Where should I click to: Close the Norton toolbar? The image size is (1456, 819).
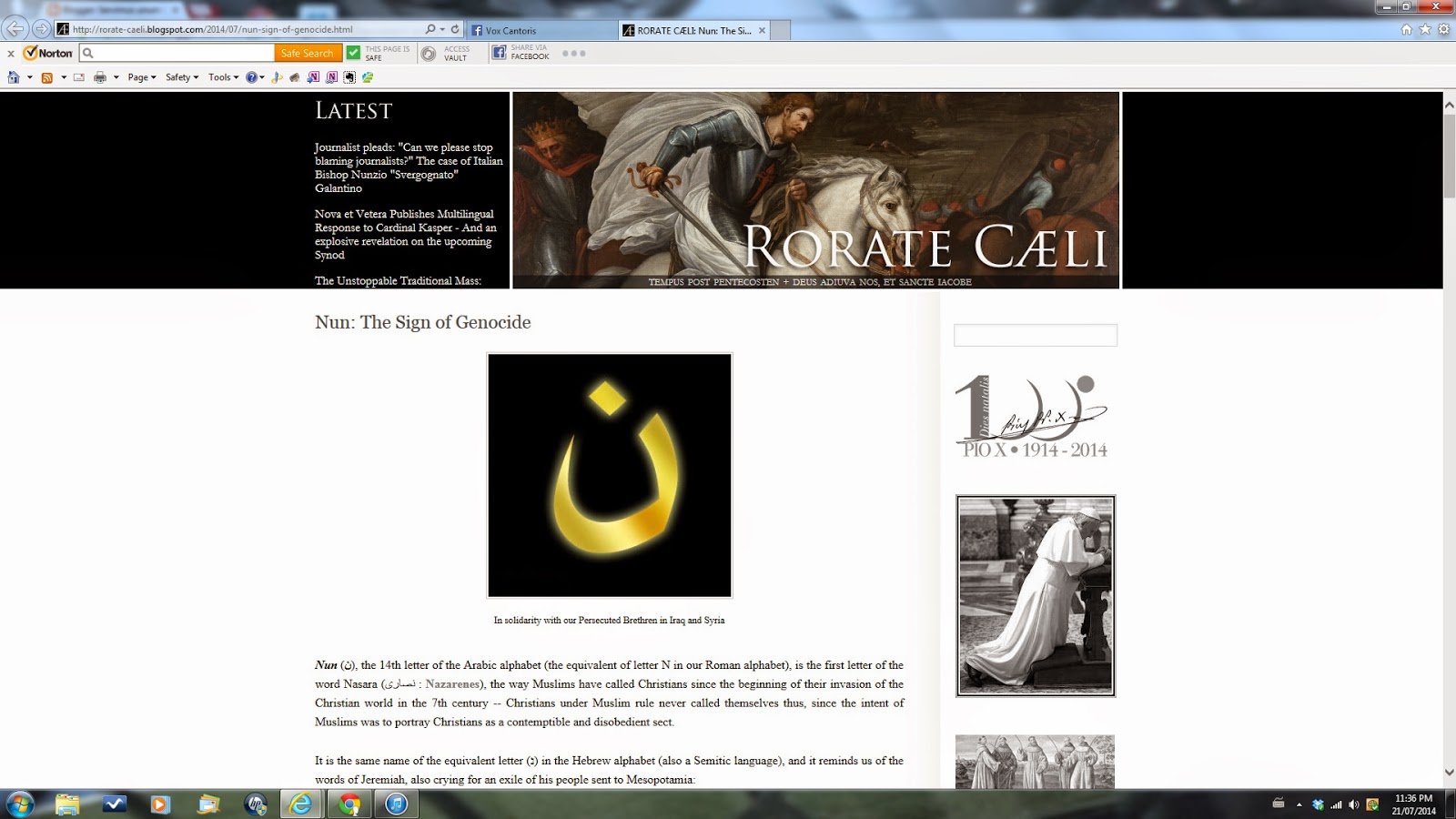pos(11,54)
